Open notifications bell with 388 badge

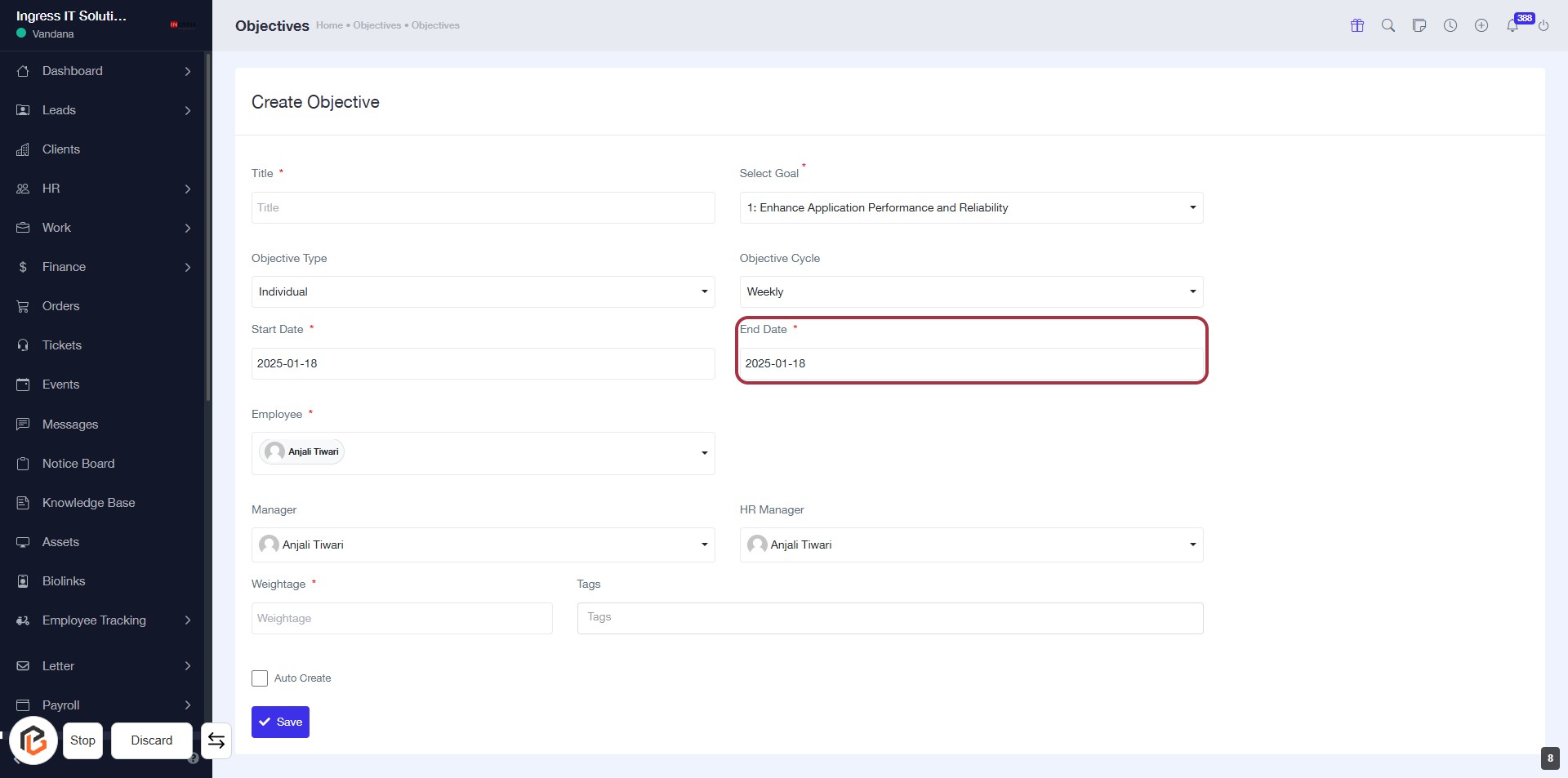pyautogui.click(x=1512, y=25)
